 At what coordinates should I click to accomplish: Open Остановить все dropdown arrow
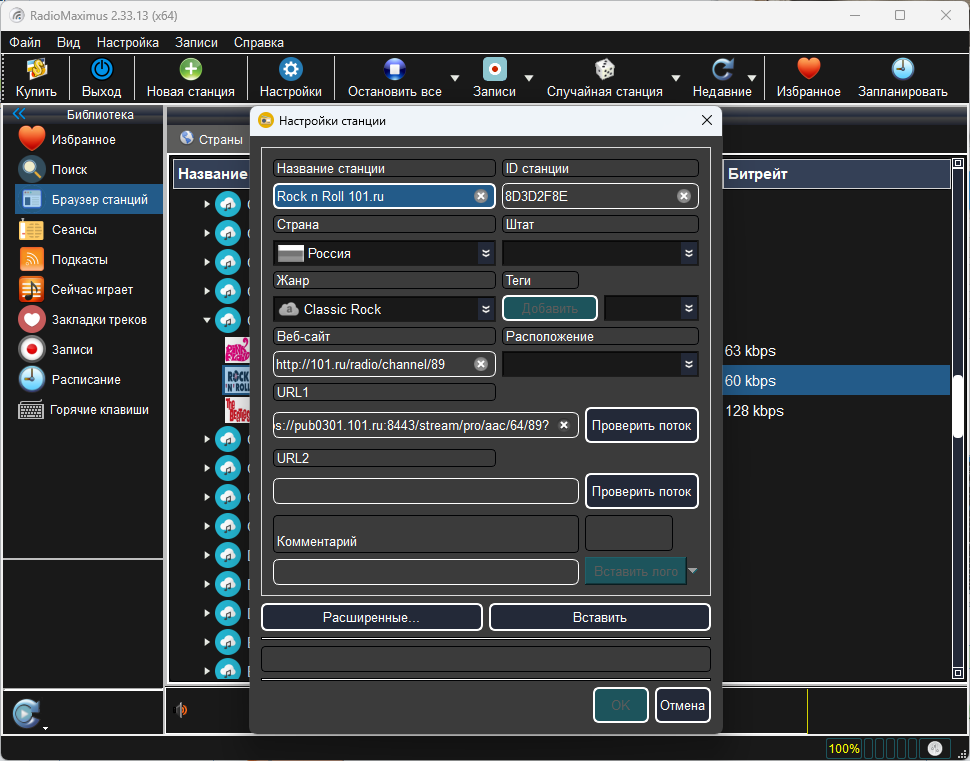coord(455,78)
